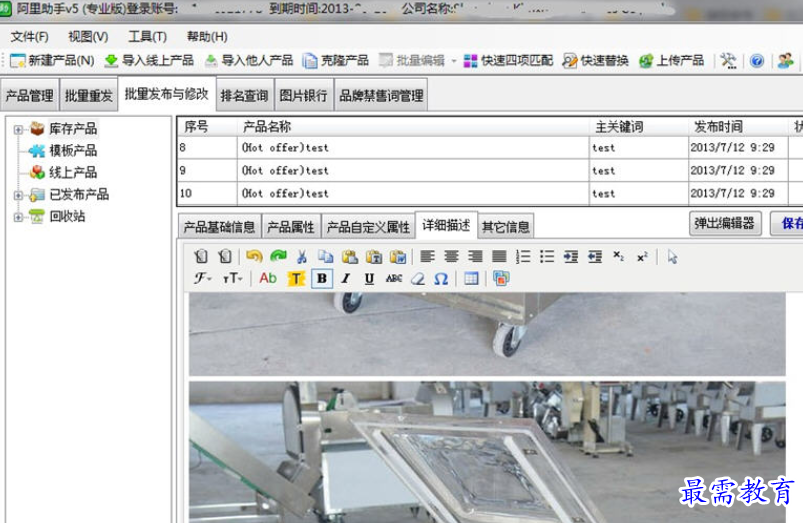
Task: Select 模板产品 in the tree
Action: pyautogui.click(x=73, y=151)
